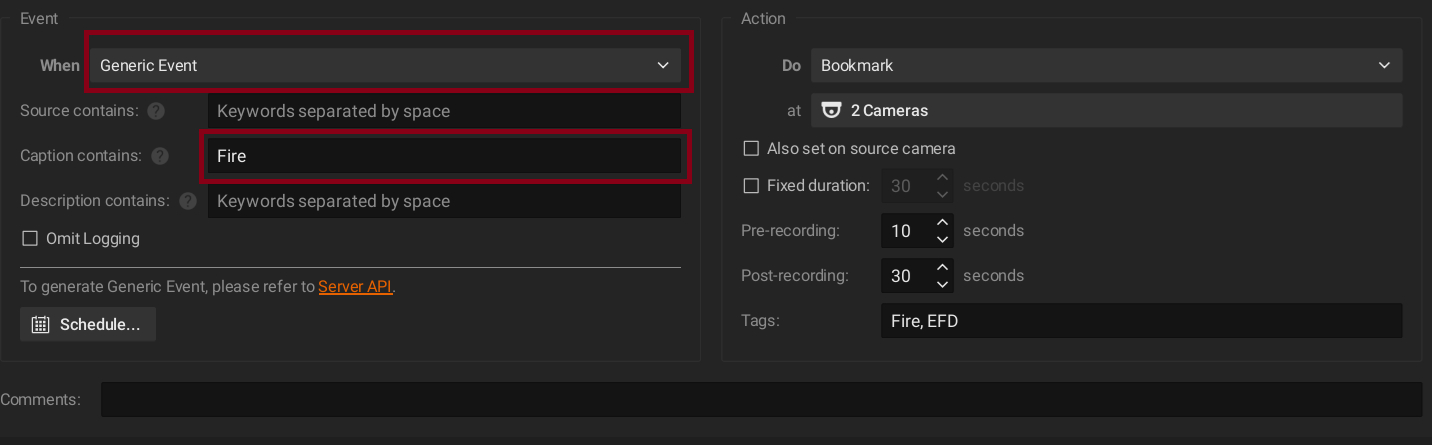Click the Source contains keywords field

pos(444,111)
